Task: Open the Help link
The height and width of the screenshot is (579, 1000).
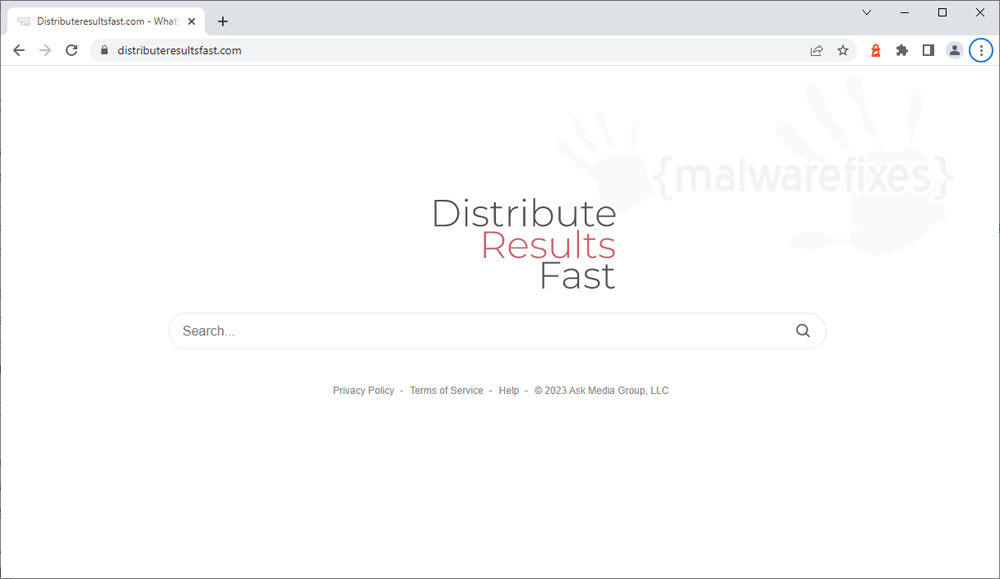Action: (x=509, y=390)
